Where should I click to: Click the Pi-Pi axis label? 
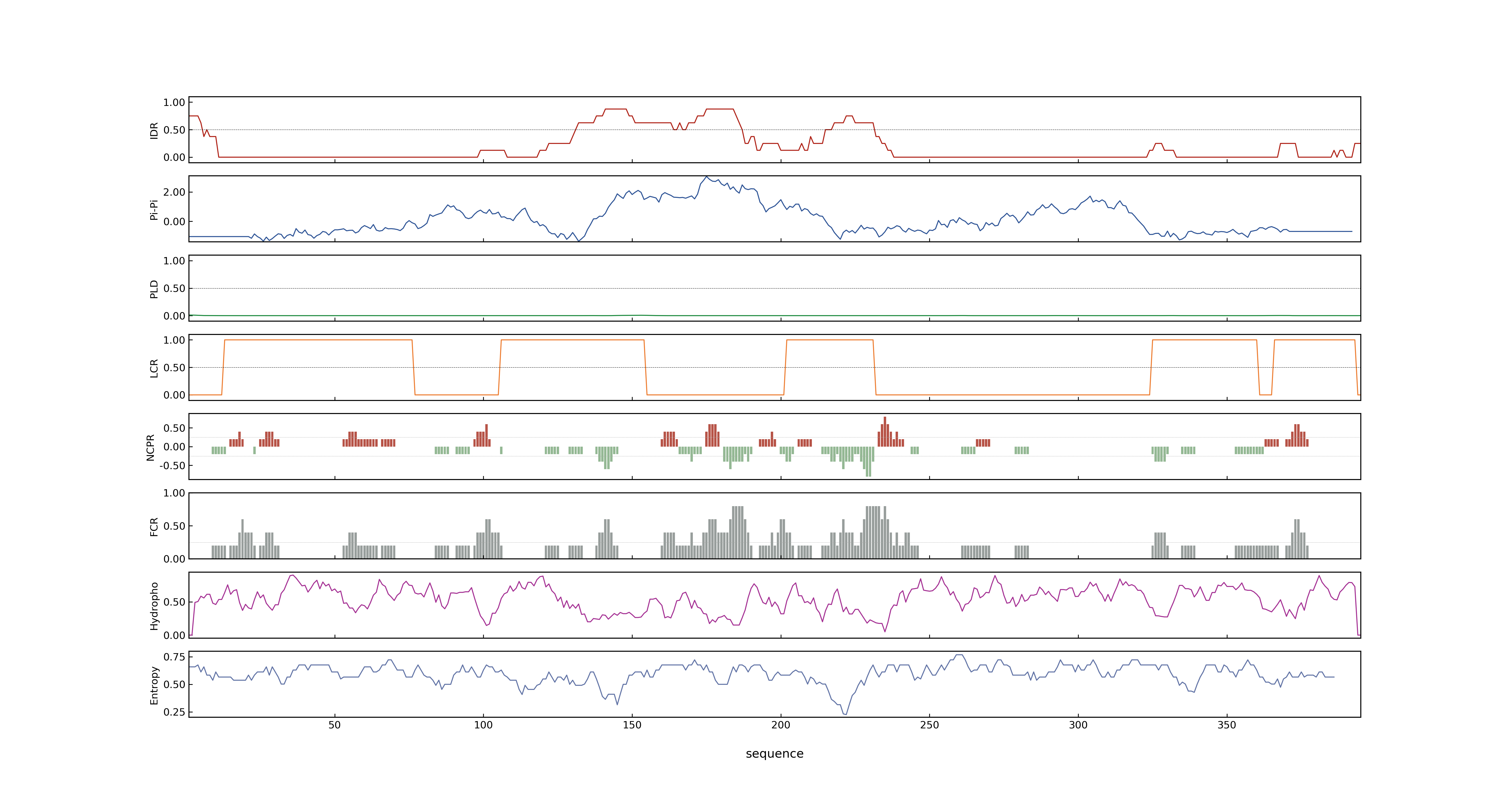tap(154, 209)
